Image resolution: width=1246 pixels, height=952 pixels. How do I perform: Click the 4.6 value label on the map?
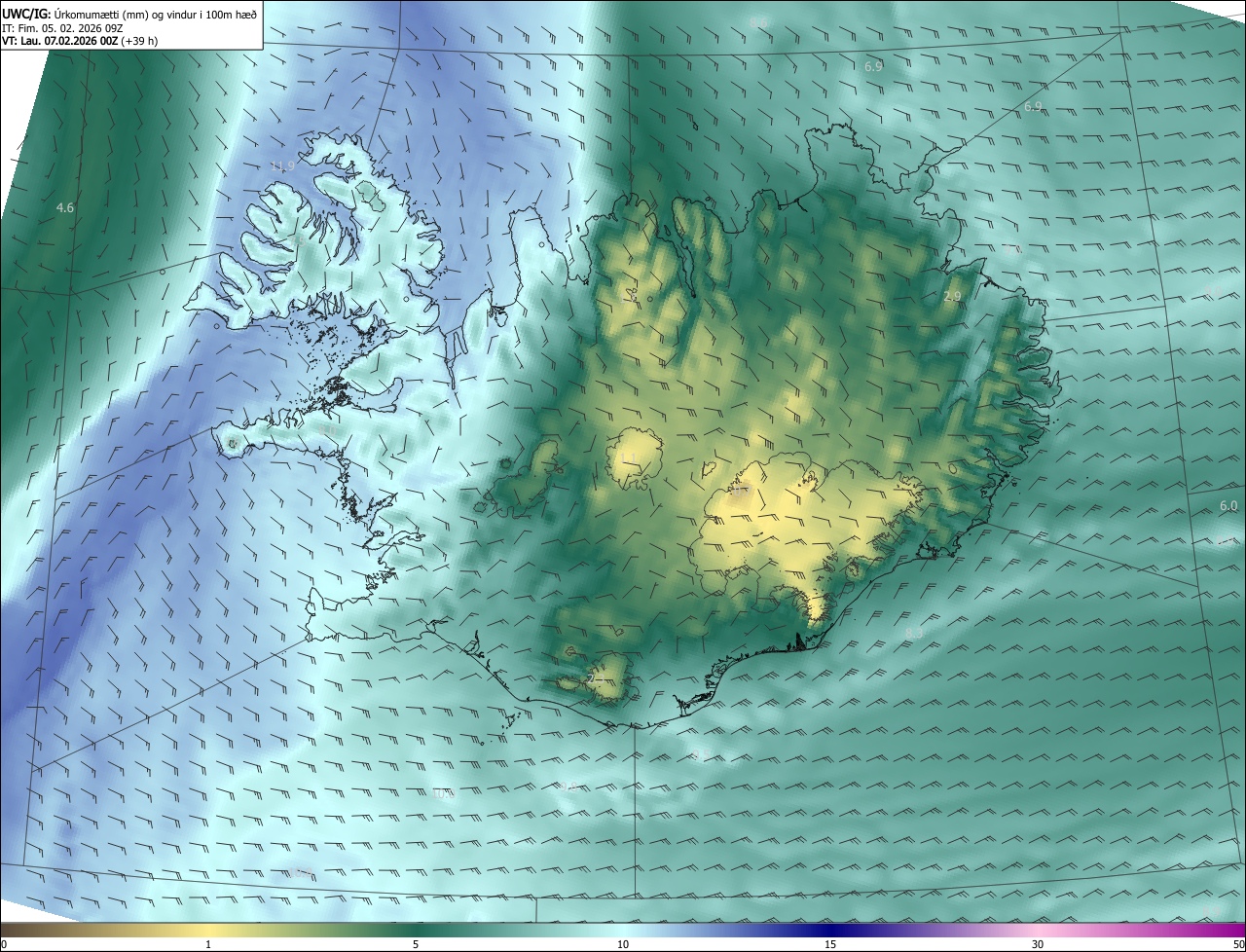pos(65,207)
